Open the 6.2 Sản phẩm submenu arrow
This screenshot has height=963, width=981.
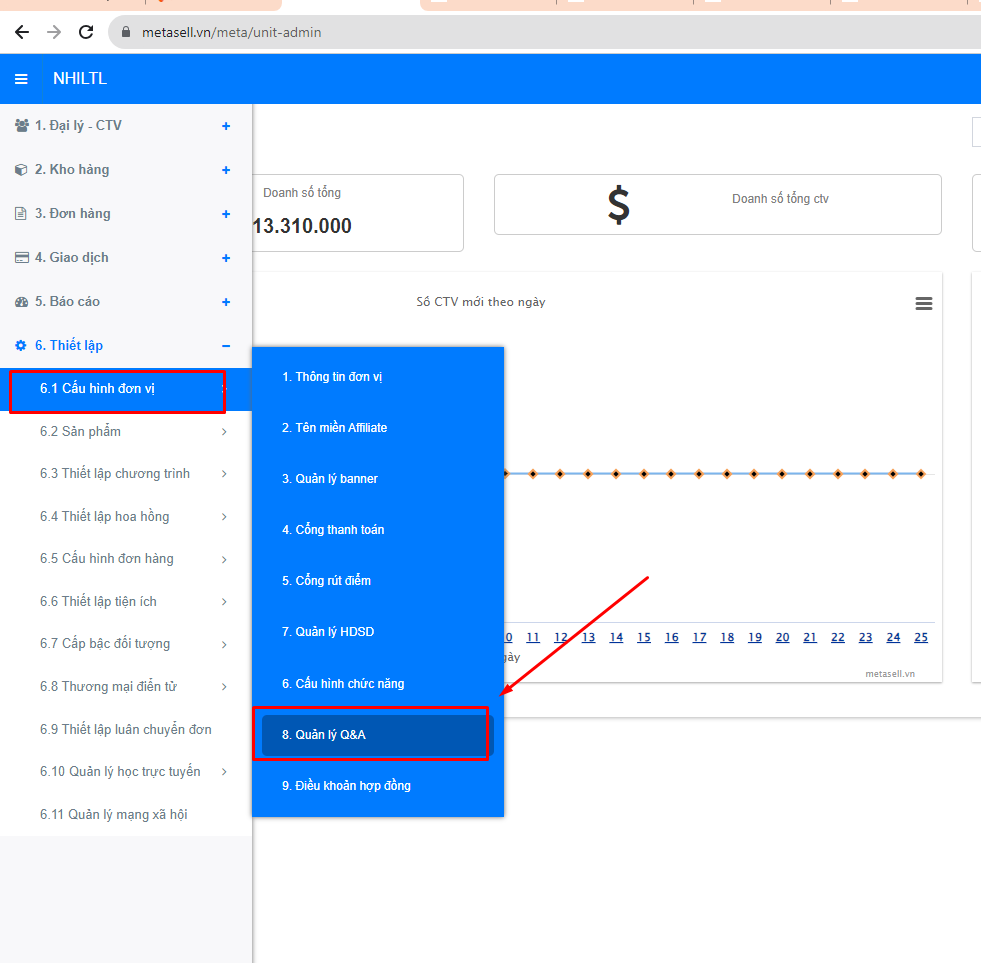[x=224, y=432]
